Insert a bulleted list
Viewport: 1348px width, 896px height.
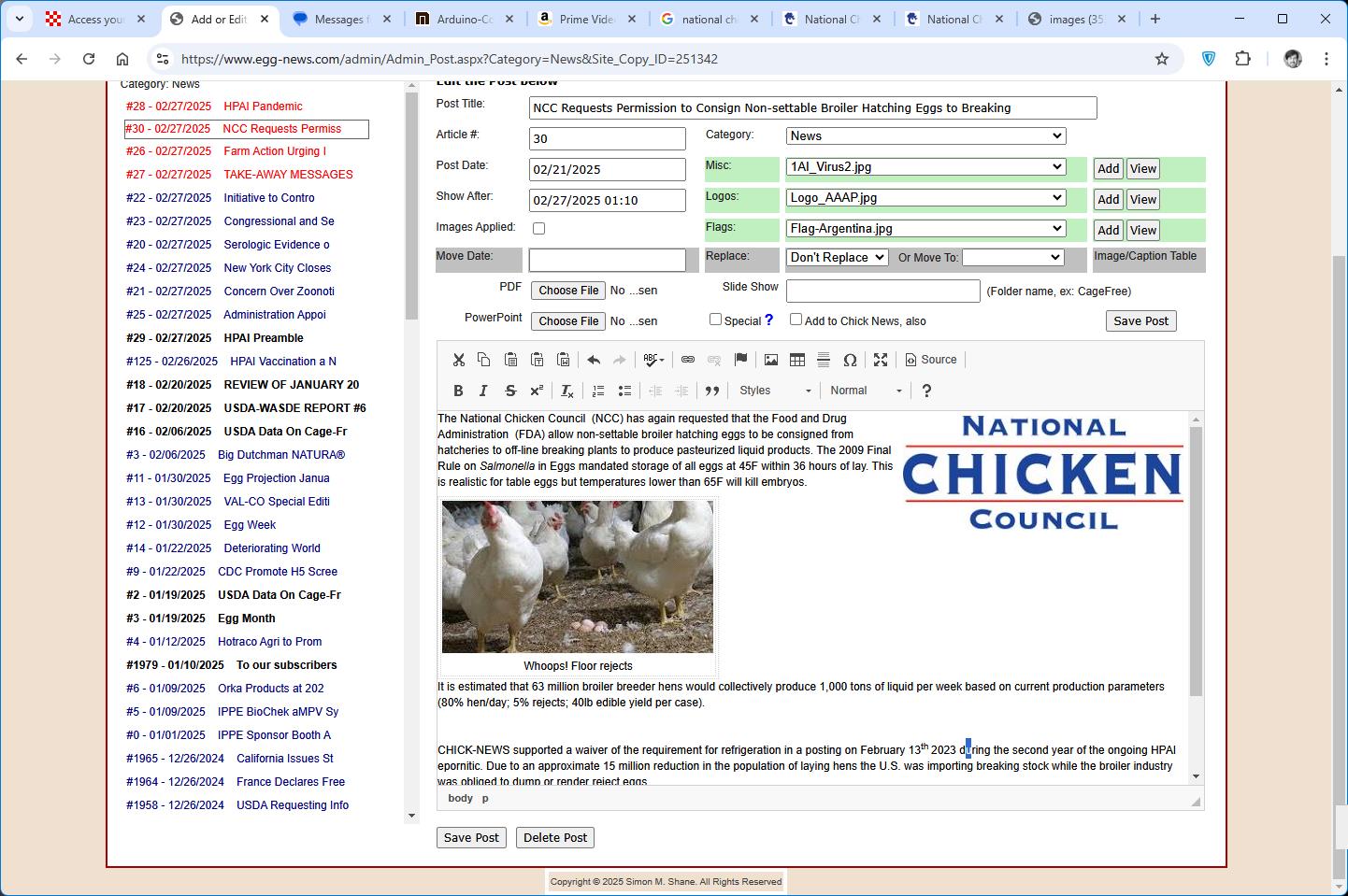click(624, 391)
